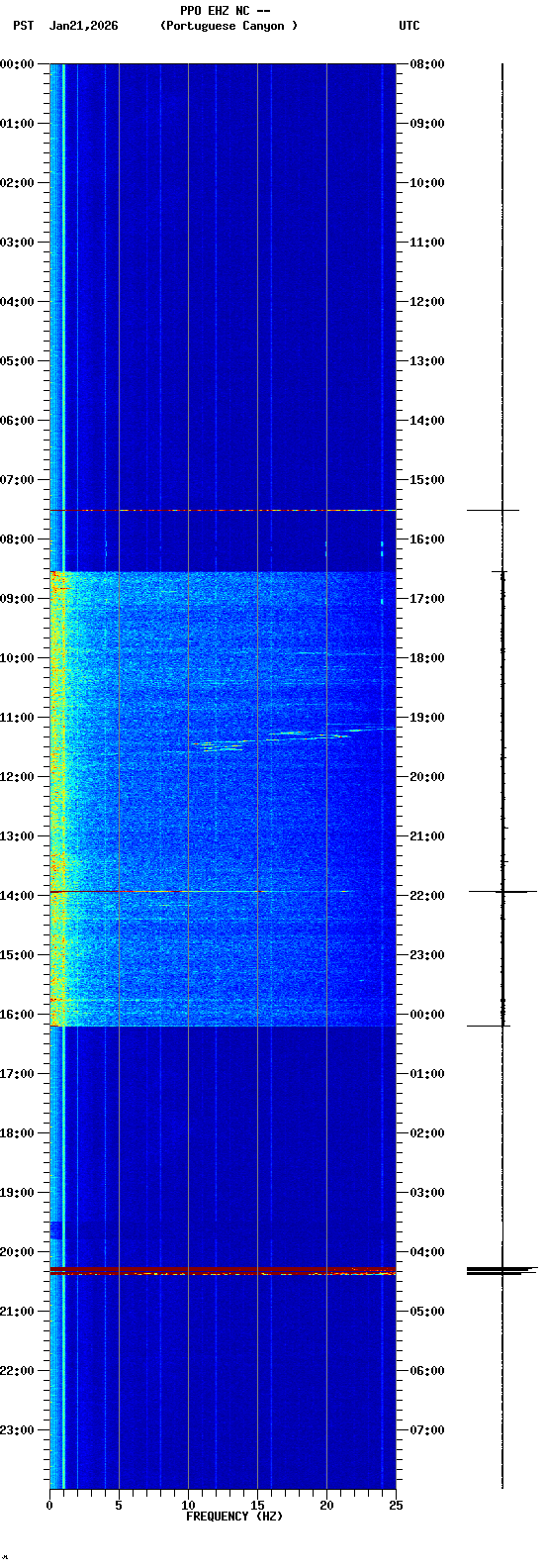Click the station title "PPO EHZ NC --"
Viewport: 546px width, 1568px height.
pyautogui.click(x=226, y=11)
